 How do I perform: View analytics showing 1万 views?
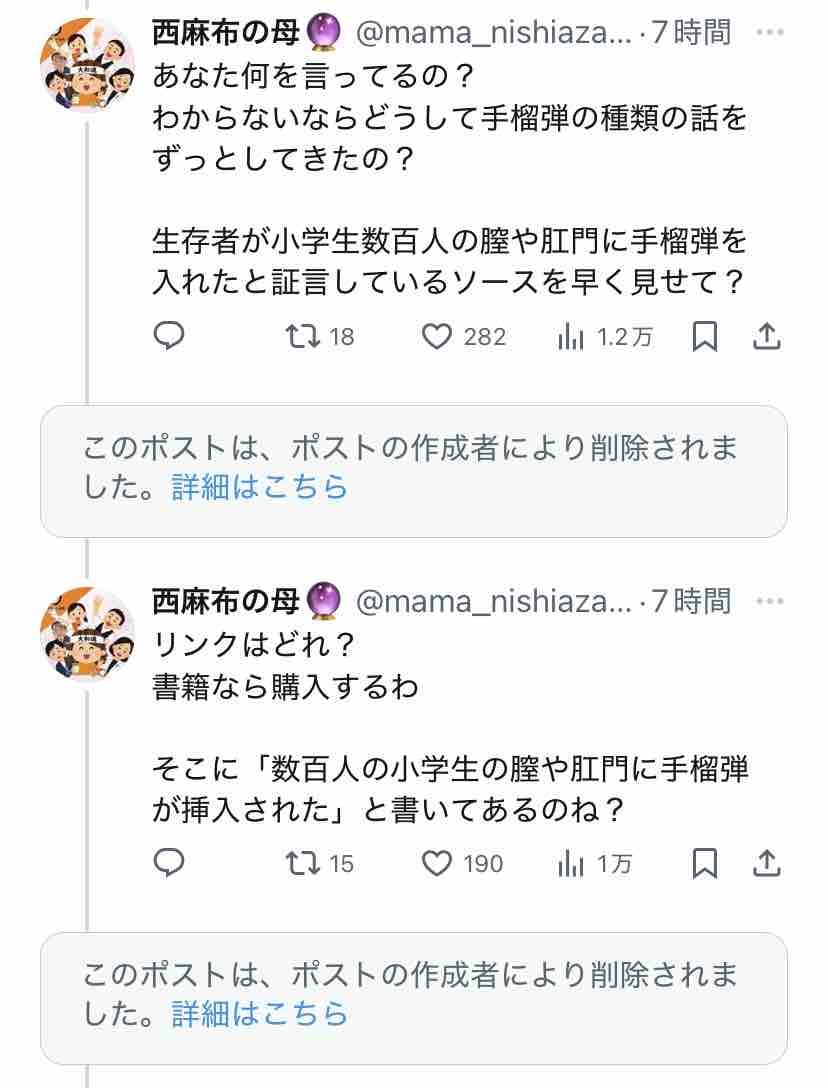pyautogui.click(x=595, y=864)
